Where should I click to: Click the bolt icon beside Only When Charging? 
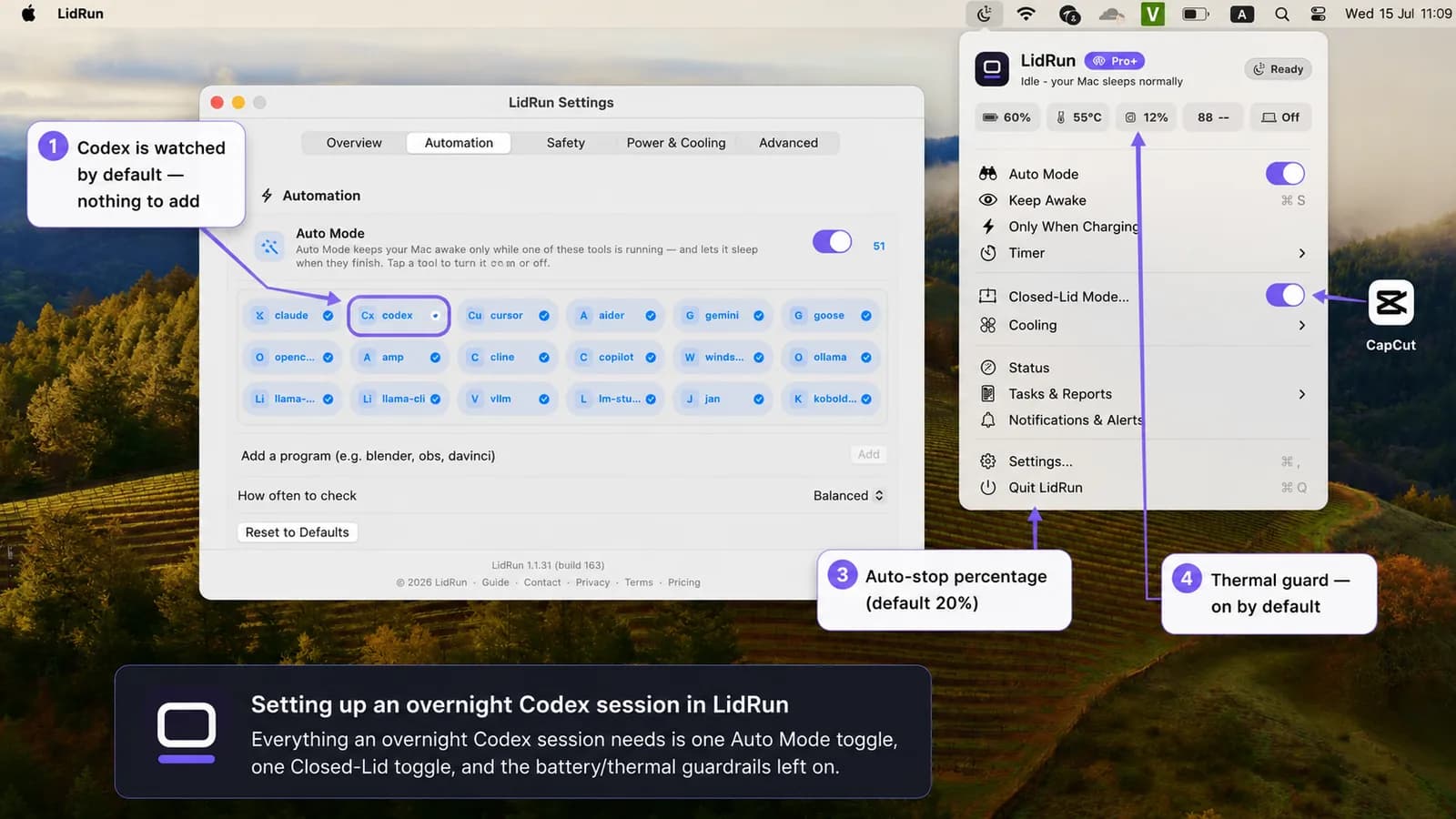987,227
